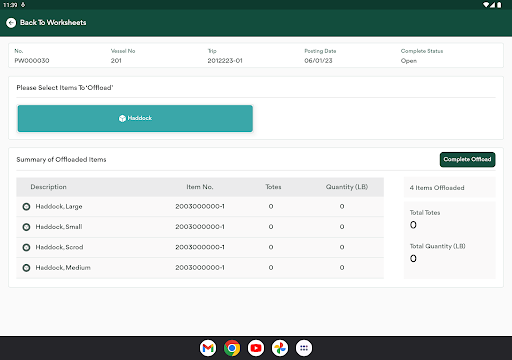Image resolution: width=512 pixels, height=360 pixels.
Task: Open YouTube from the taskbar
Action: coord(256,348)
